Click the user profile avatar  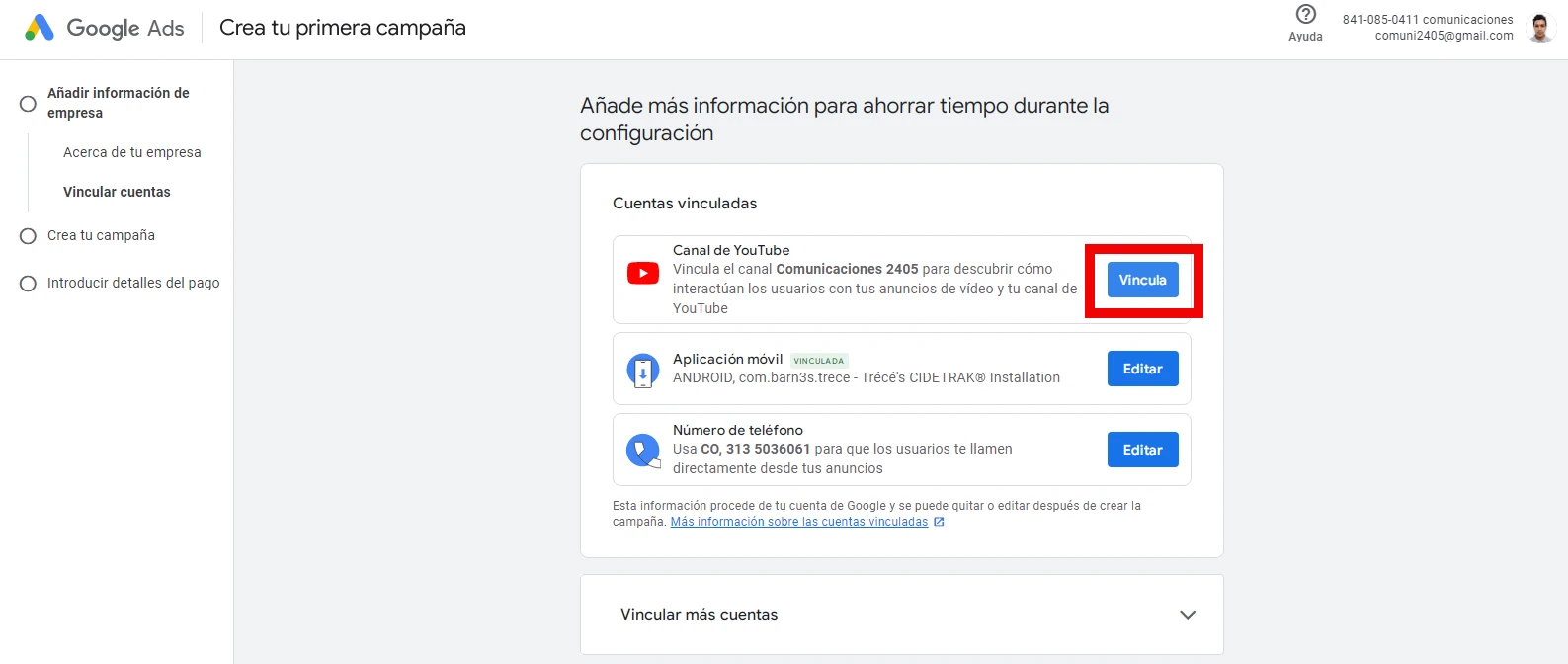click(1539, 28)
